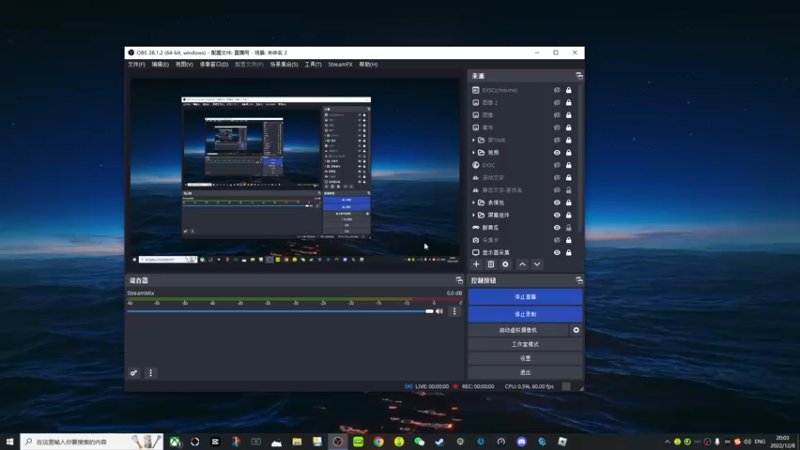Image resolution: width=800 pixels, height=450 pixels.
Task: Open source properties gear below sources list
Action: 505,264
